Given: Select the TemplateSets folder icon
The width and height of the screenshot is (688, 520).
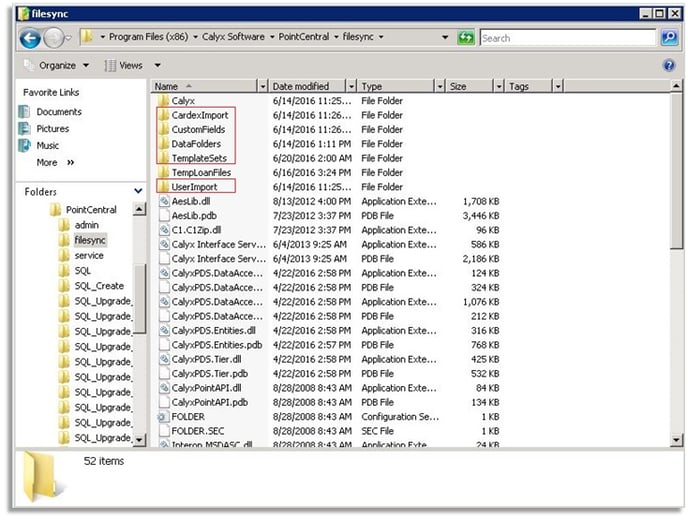Looking at the screenshot, I should coord(164,158).
